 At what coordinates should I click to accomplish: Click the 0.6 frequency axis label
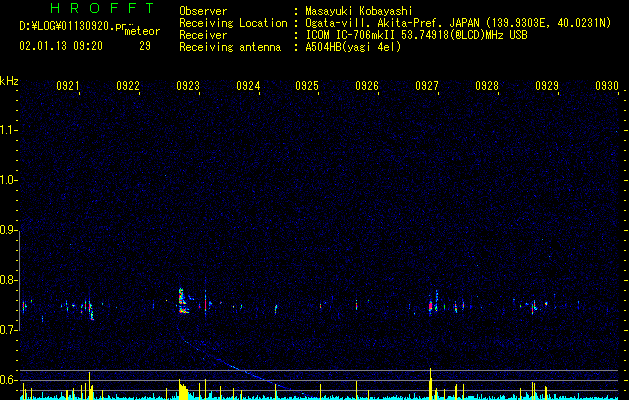[x=8, y=380]
